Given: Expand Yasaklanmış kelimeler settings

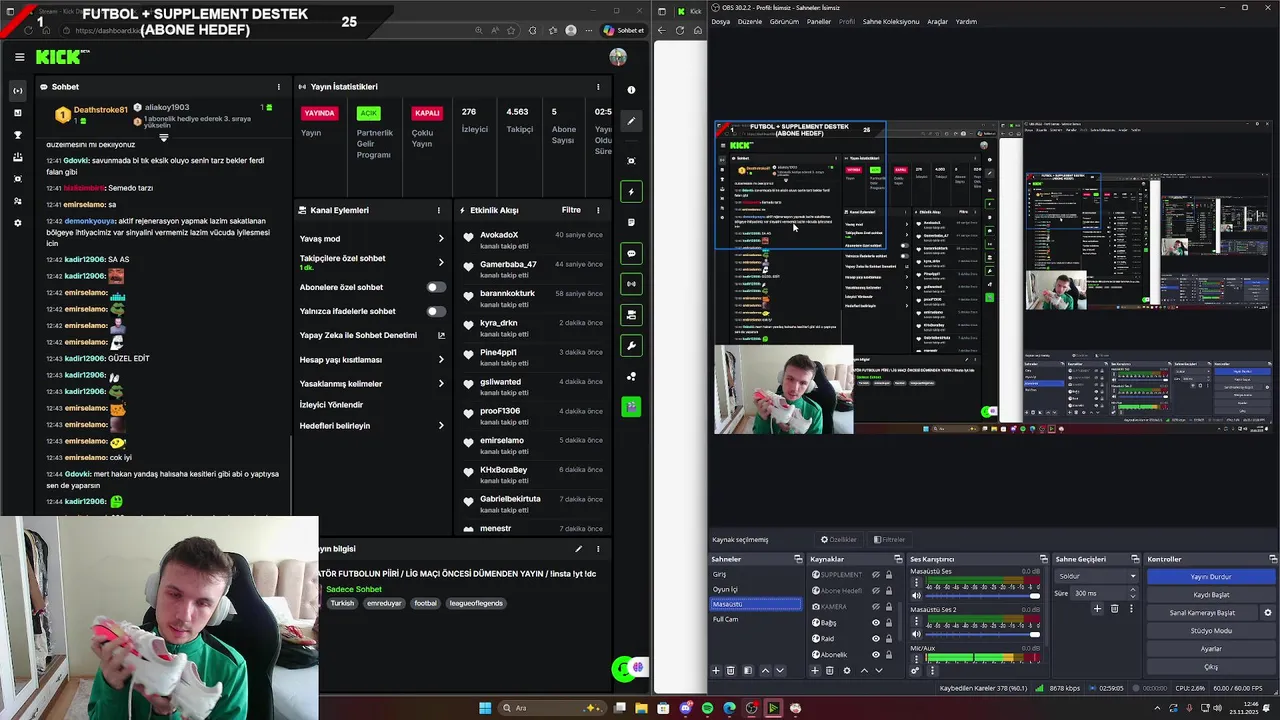Looking at the screenshot, I should pyautogui.click(x=441, y=384).
